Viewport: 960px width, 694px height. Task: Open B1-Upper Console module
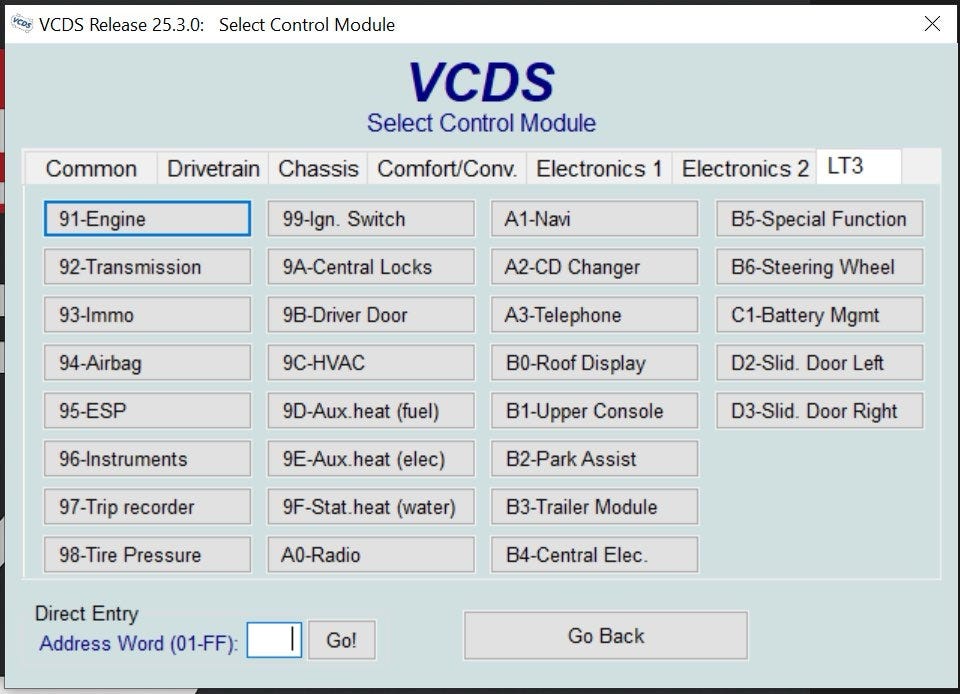[594, 411]
